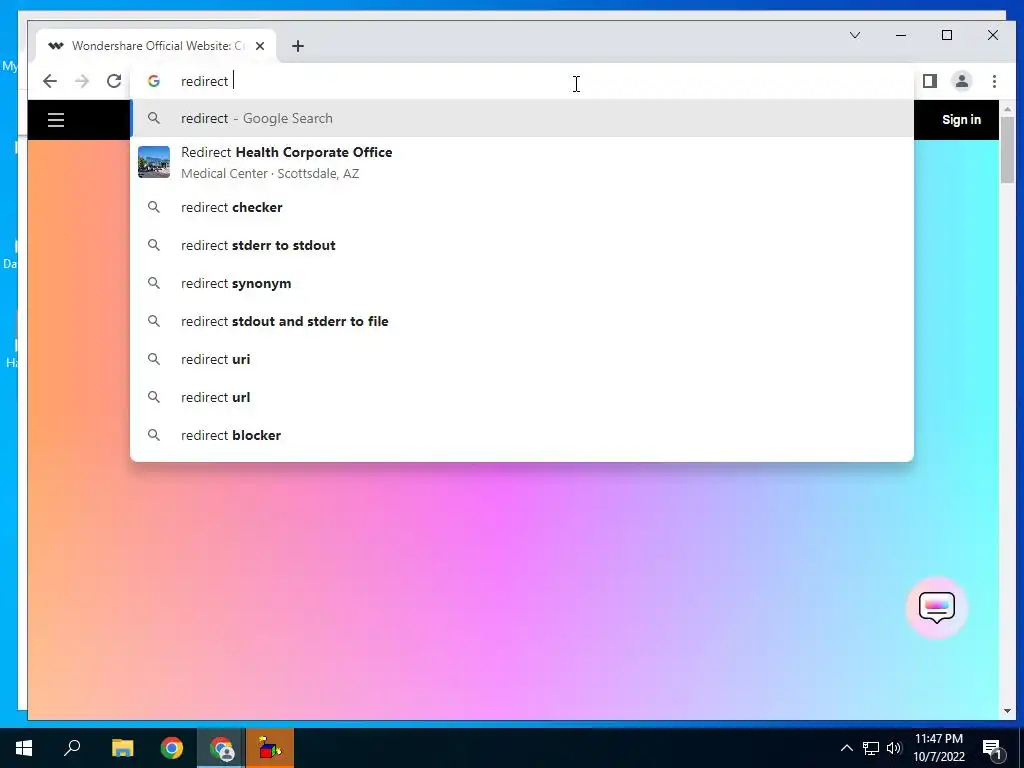This screenshot has height=768, width=1024.
Task: Open Chrome's three-dot menu
Action: tap(994, 81)
